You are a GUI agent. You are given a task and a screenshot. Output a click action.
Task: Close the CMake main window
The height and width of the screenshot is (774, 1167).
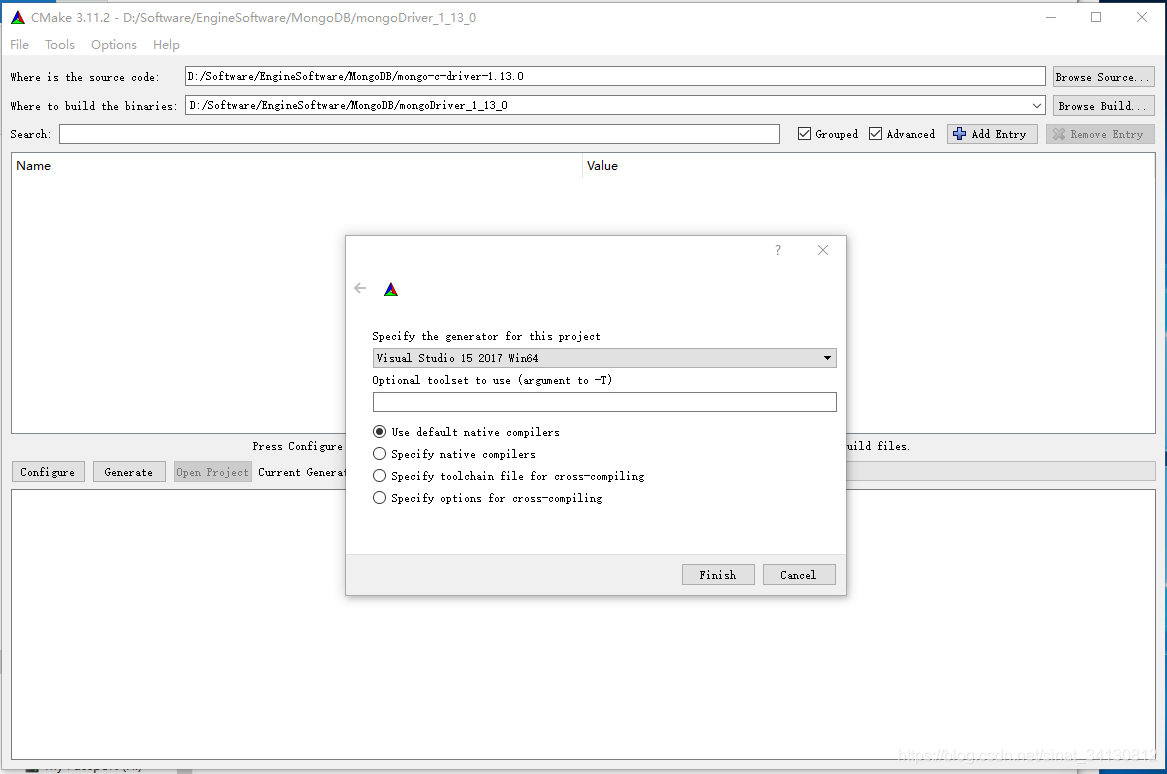1142,17
